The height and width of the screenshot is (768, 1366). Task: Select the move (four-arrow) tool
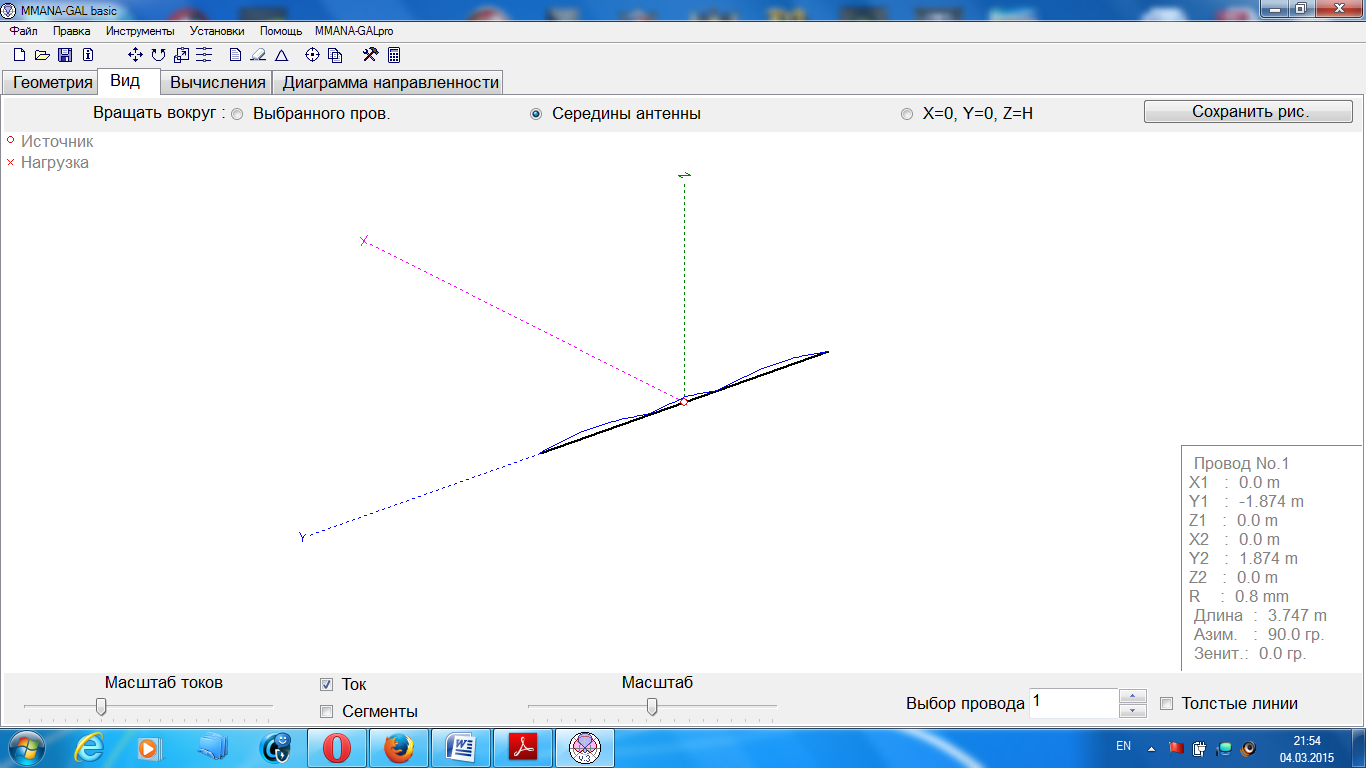pos(136,55)
